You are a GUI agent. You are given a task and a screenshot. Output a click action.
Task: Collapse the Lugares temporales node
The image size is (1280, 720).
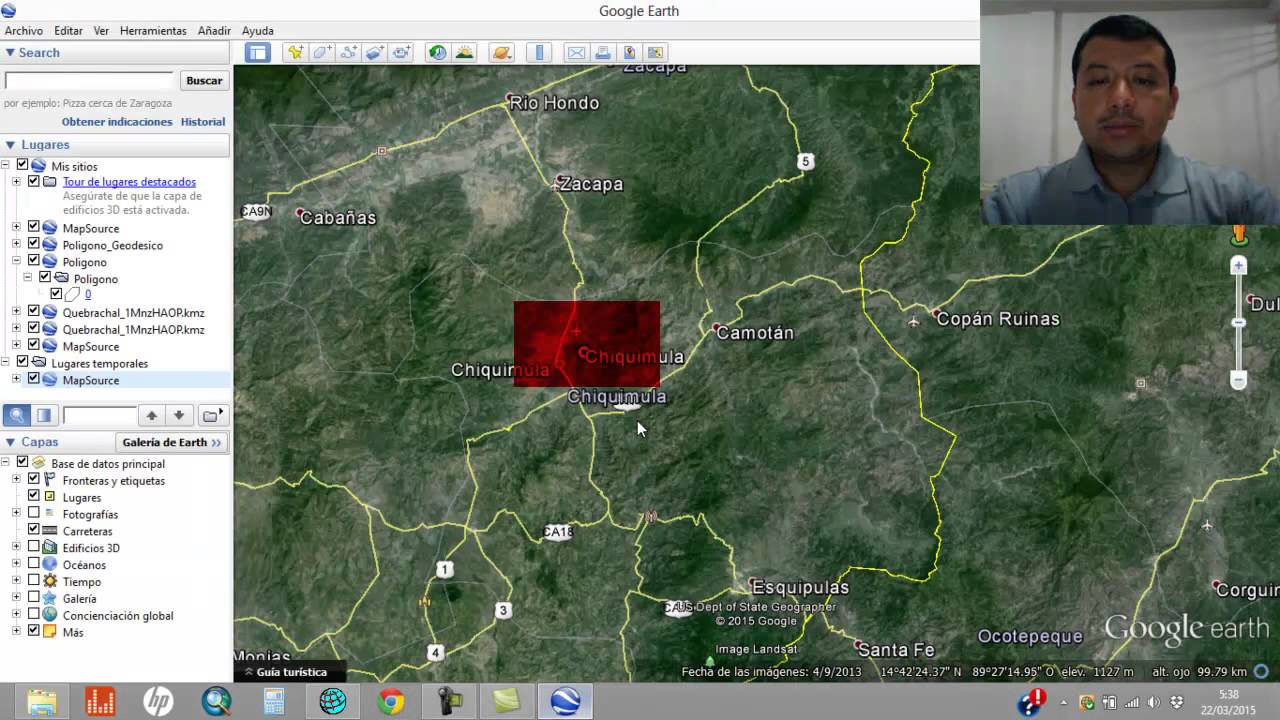tap(5, 363)
